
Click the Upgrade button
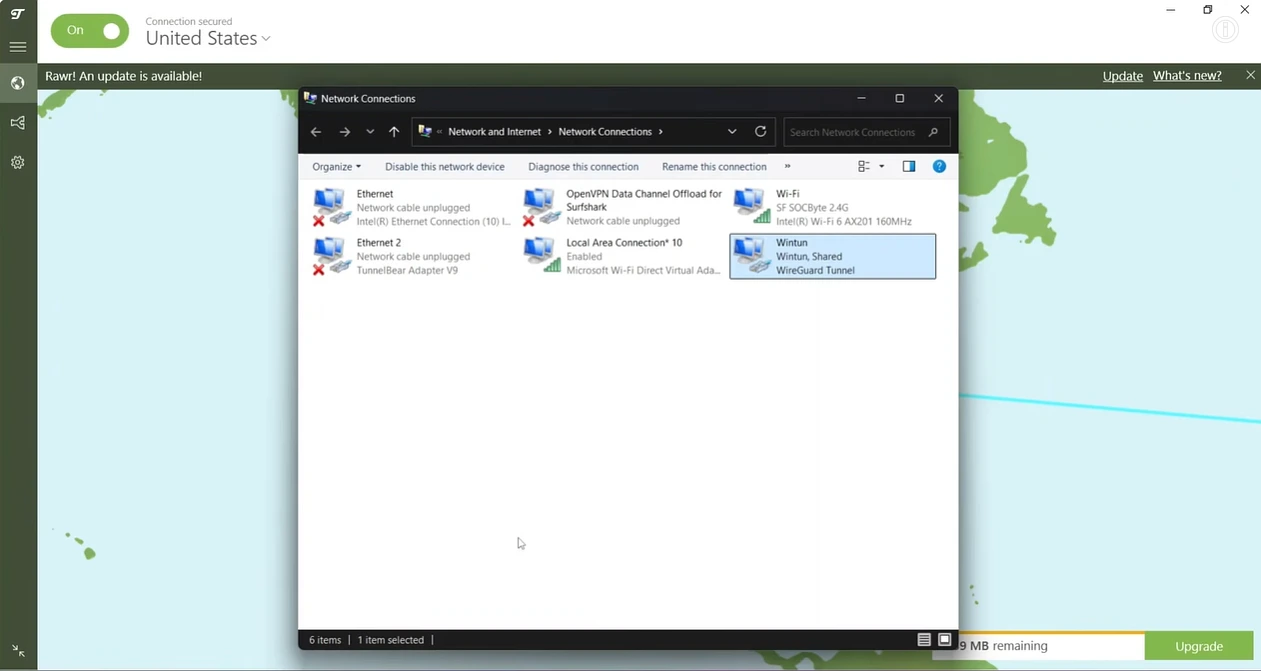coord(1199,646)
